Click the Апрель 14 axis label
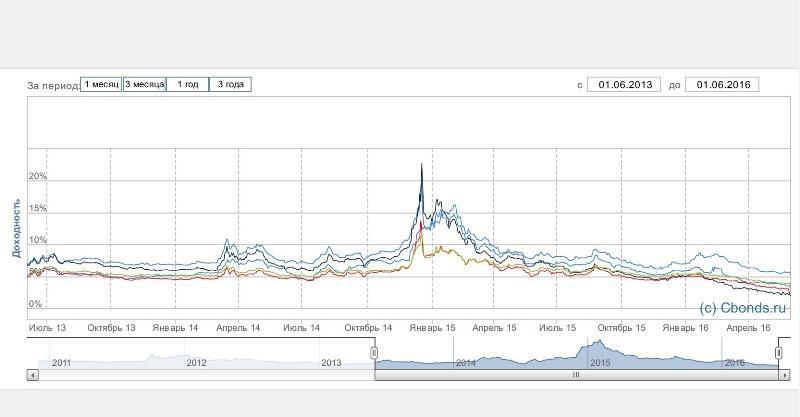800x417 pixels. point(238,328)
